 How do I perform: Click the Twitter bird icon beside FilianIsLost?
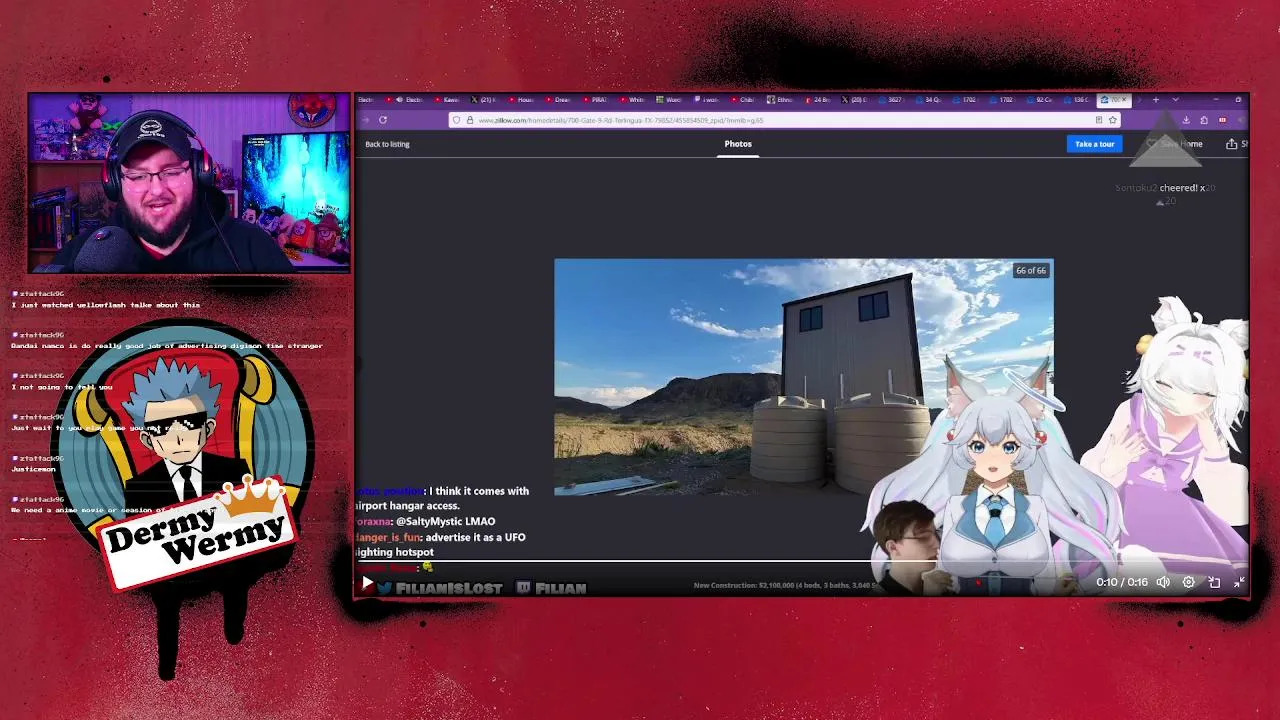point(385,587)
